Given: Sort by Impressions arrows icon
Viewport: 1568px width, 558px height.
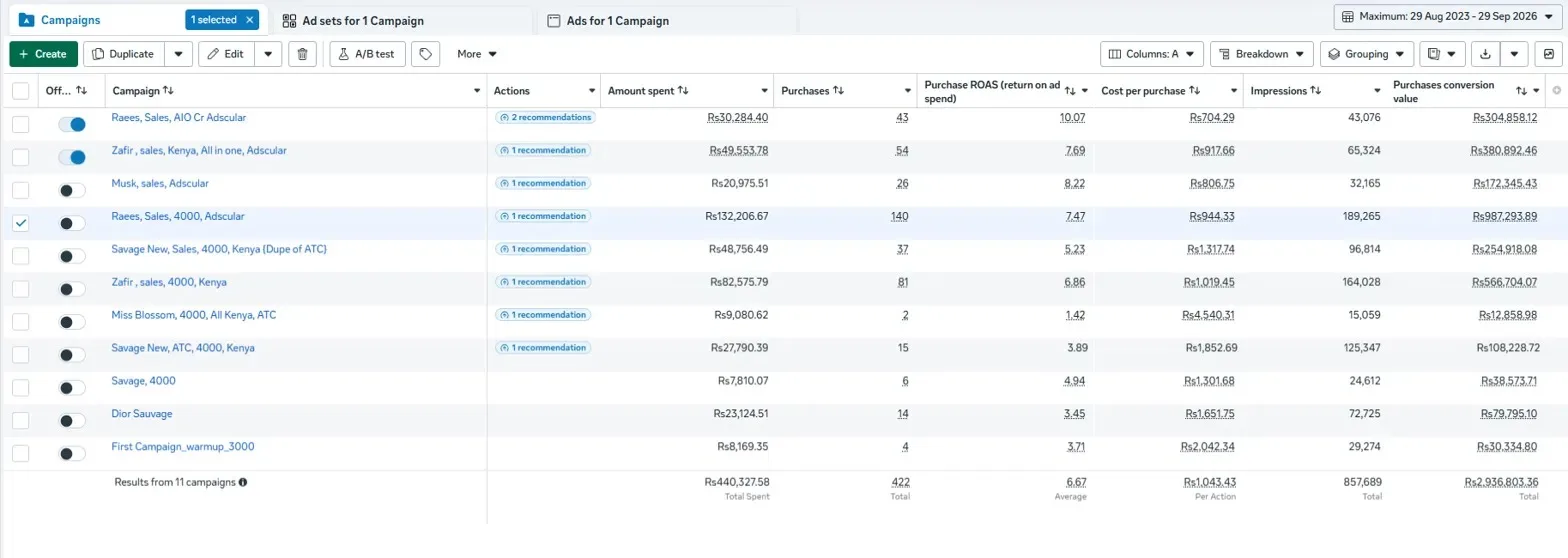Looking at the screenshot, I should pos(1315,91).
